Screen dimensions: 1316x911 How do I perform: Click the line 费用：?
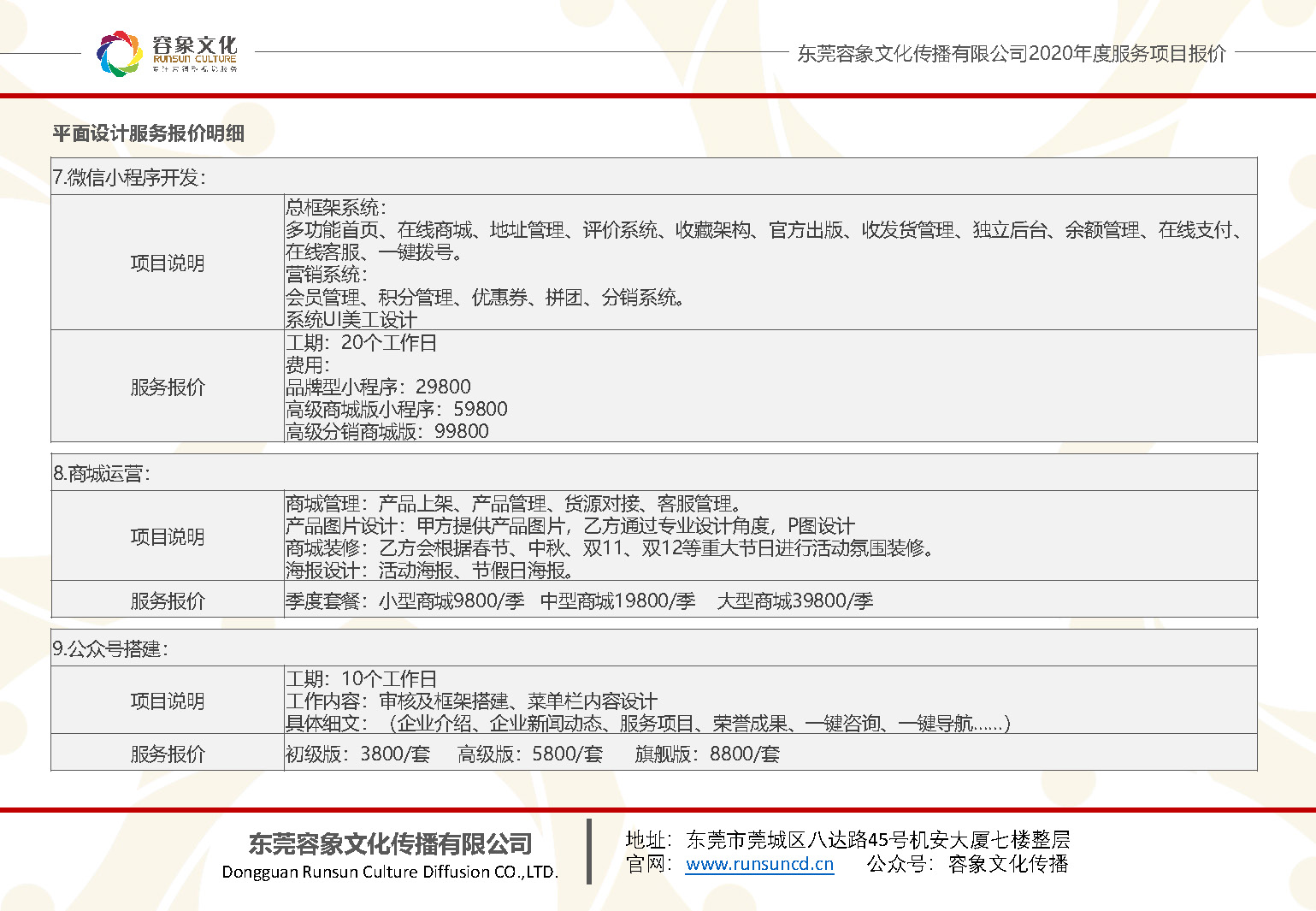[309, 364]
